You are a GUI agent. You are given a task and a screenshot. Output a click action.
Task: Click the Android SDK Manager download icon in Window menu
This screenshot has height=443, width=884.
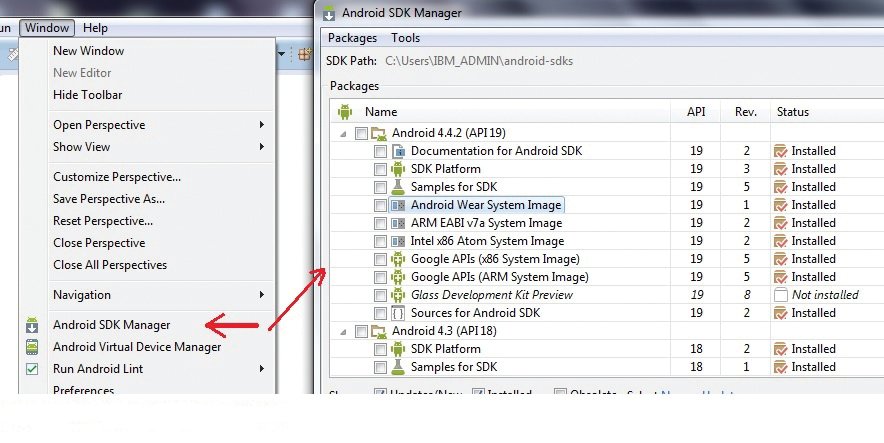point(32,325)
